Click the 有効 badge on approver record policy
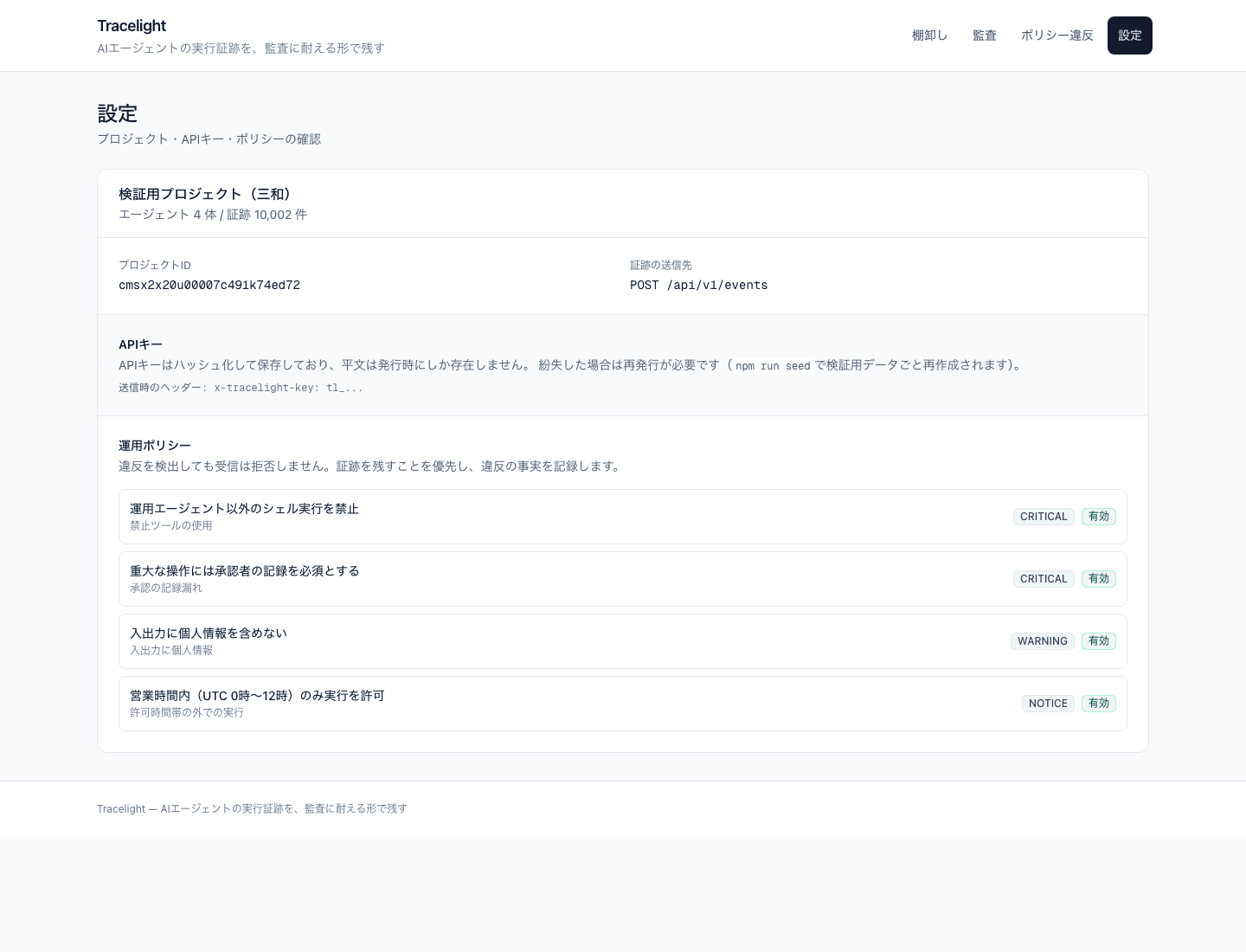 pos(1099,579)
